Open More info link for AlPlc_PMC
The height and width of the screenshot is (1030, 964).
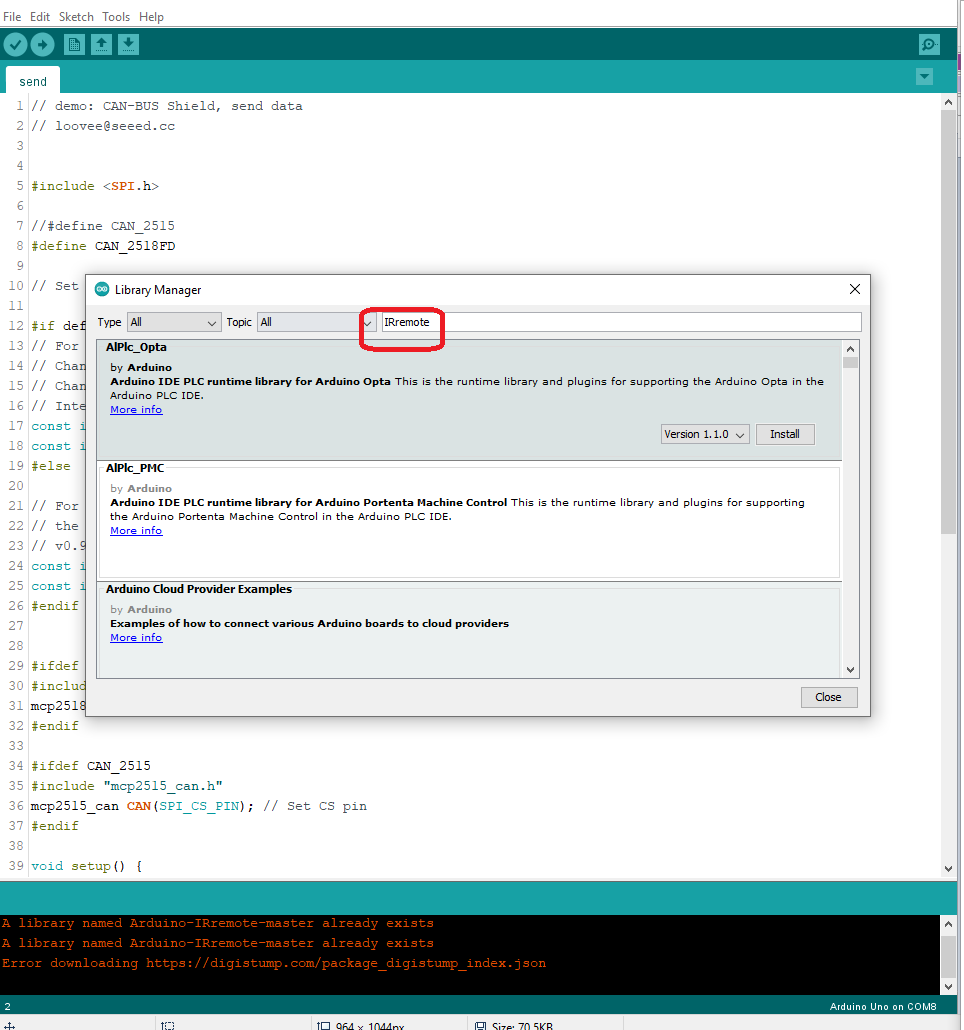136,531
